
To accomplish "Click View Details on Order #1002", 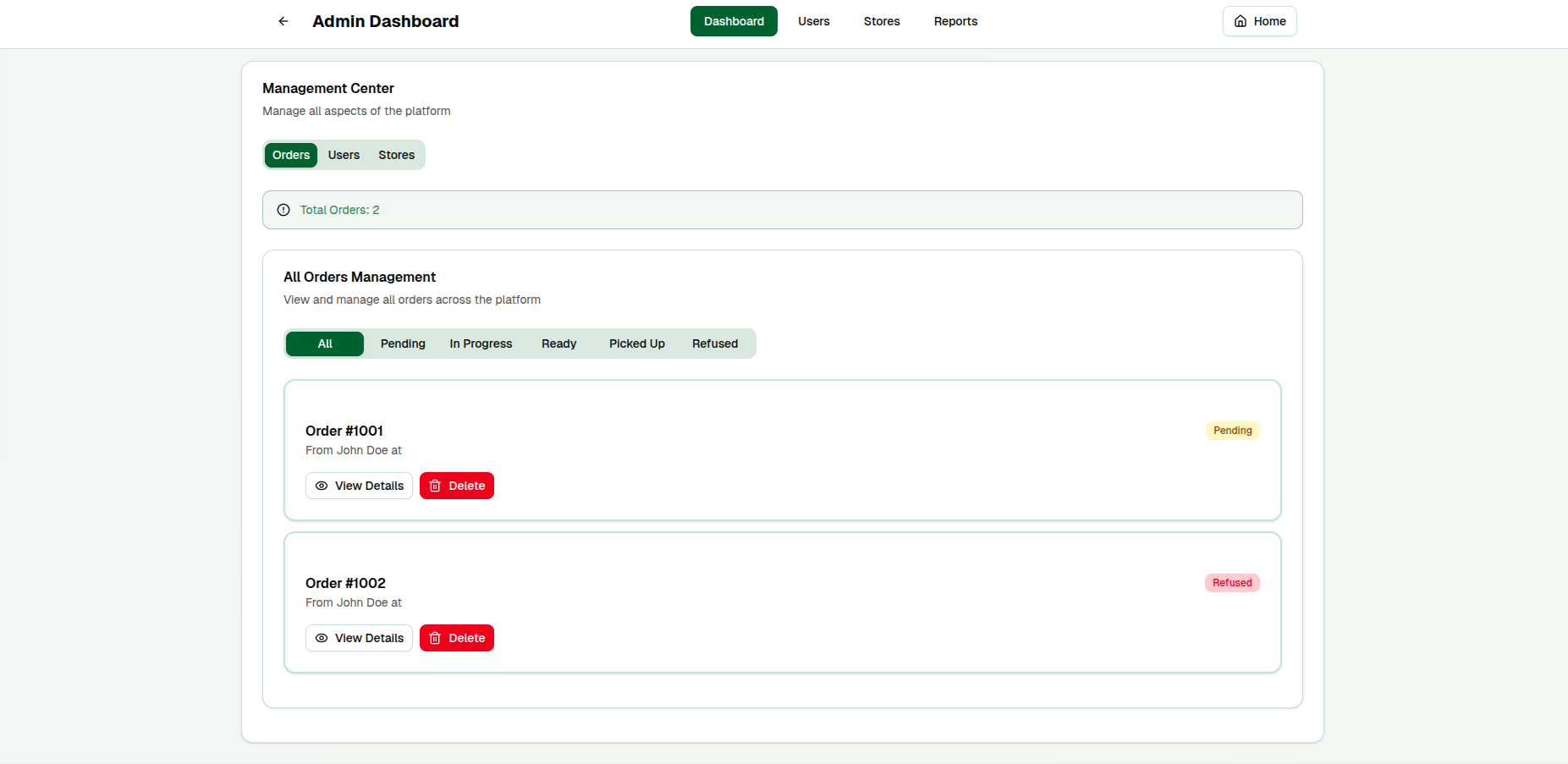I will (359, 638).
